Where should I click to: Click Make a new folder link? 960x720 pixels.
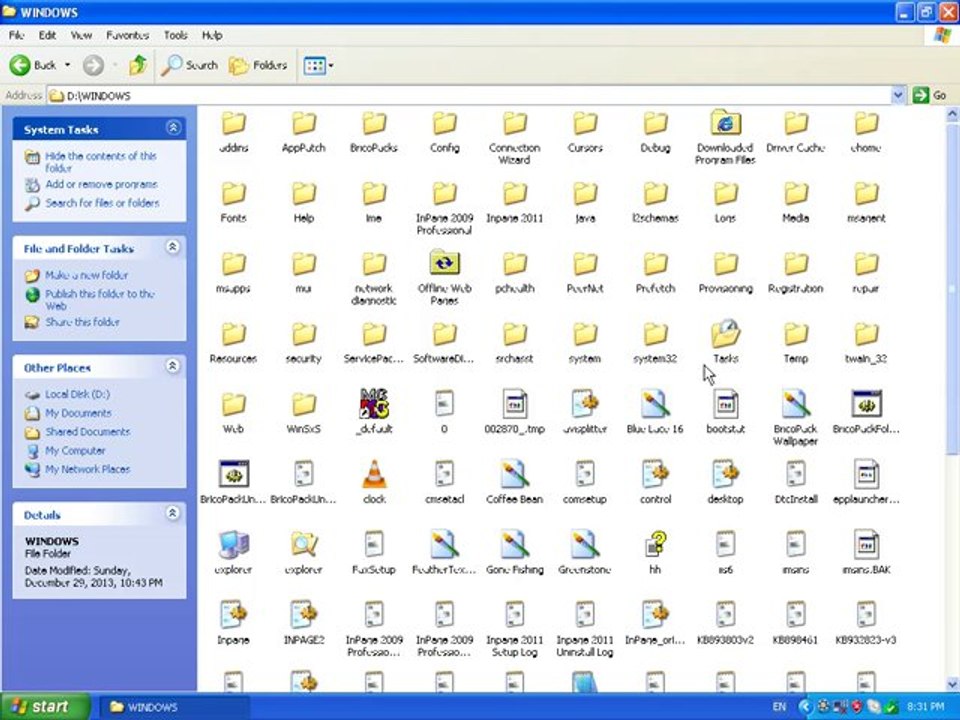pos(86,275)
